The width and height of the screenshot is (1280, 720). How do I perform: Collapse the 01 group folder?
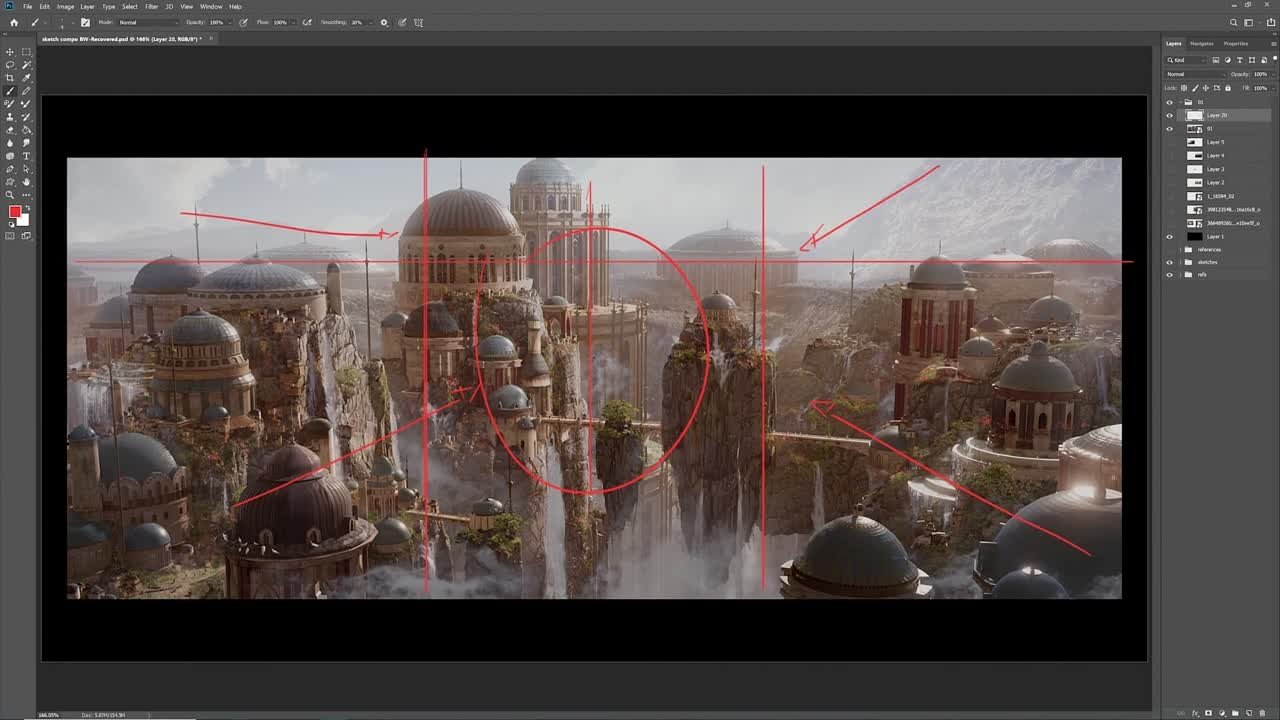pos(1180,102)
